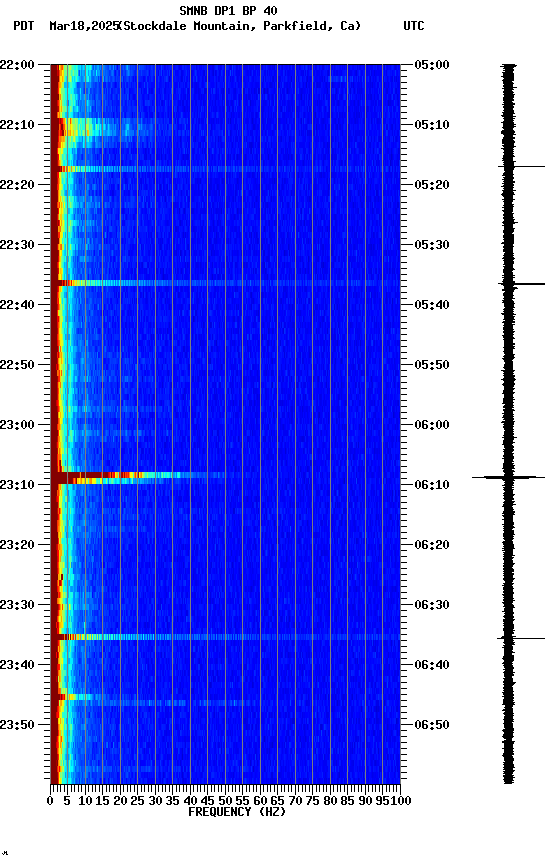This screenshot has width=552, height=864.
Task: Click the 'UTC' timezone label
Action: click(414, 26)
